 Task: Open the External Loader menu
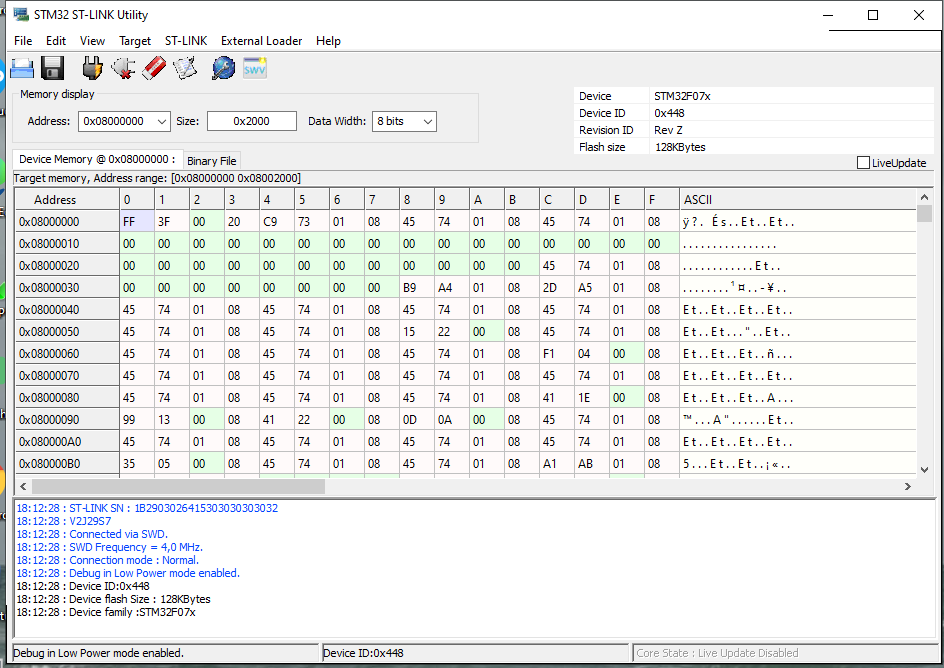pyautogui.click(x=261, y=41)
